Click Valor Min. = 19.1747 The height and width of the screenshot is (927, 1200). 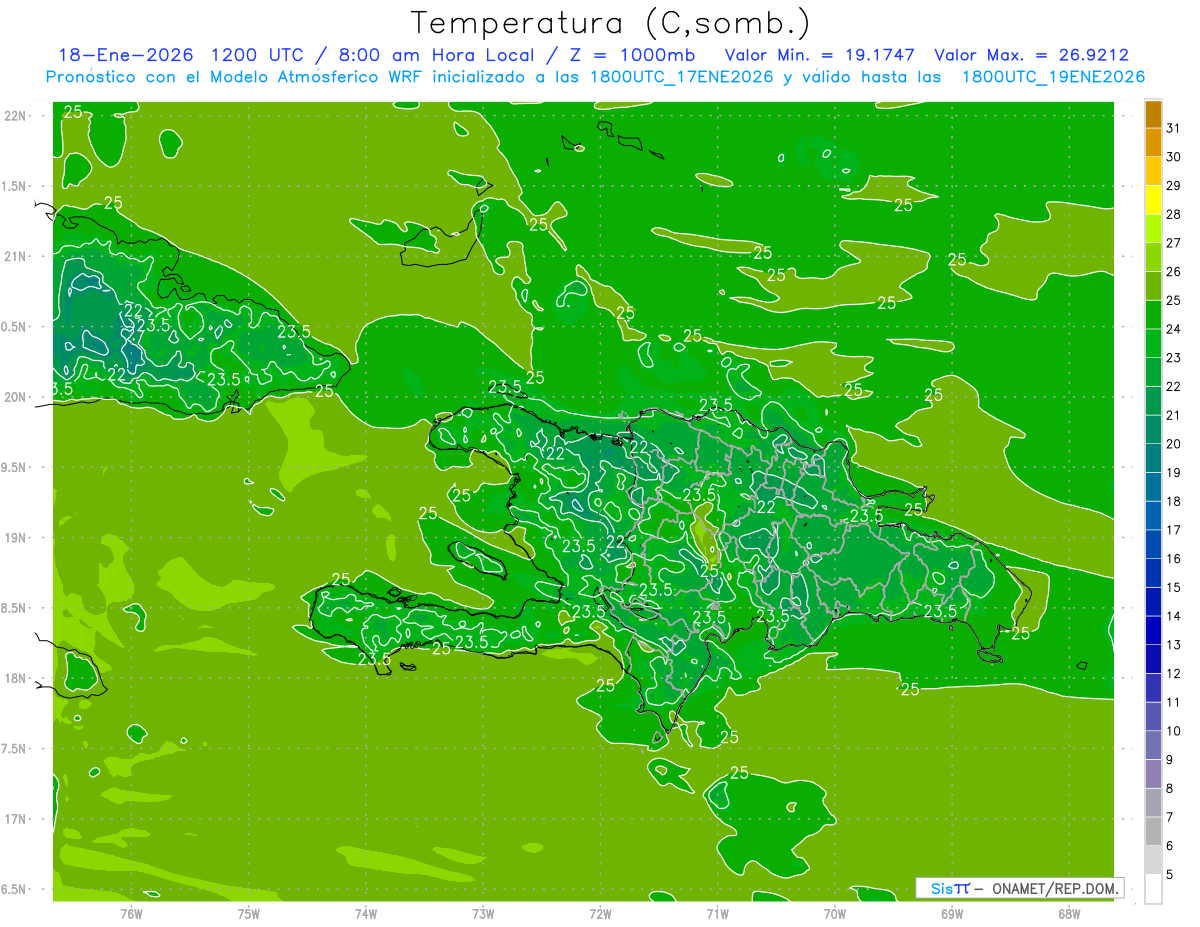tap(820, 55)
